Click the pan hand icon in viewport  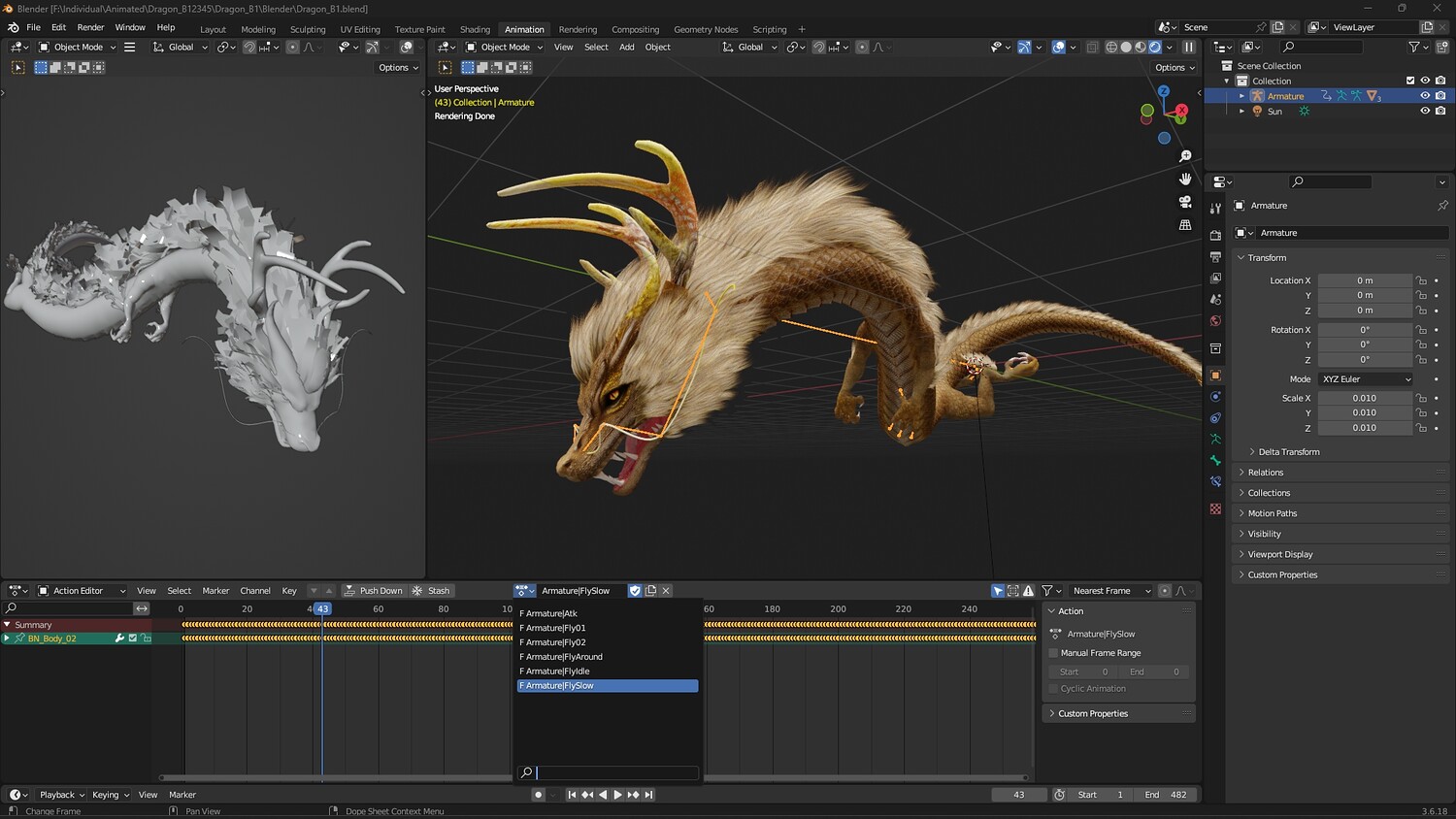click(1185, 179)
